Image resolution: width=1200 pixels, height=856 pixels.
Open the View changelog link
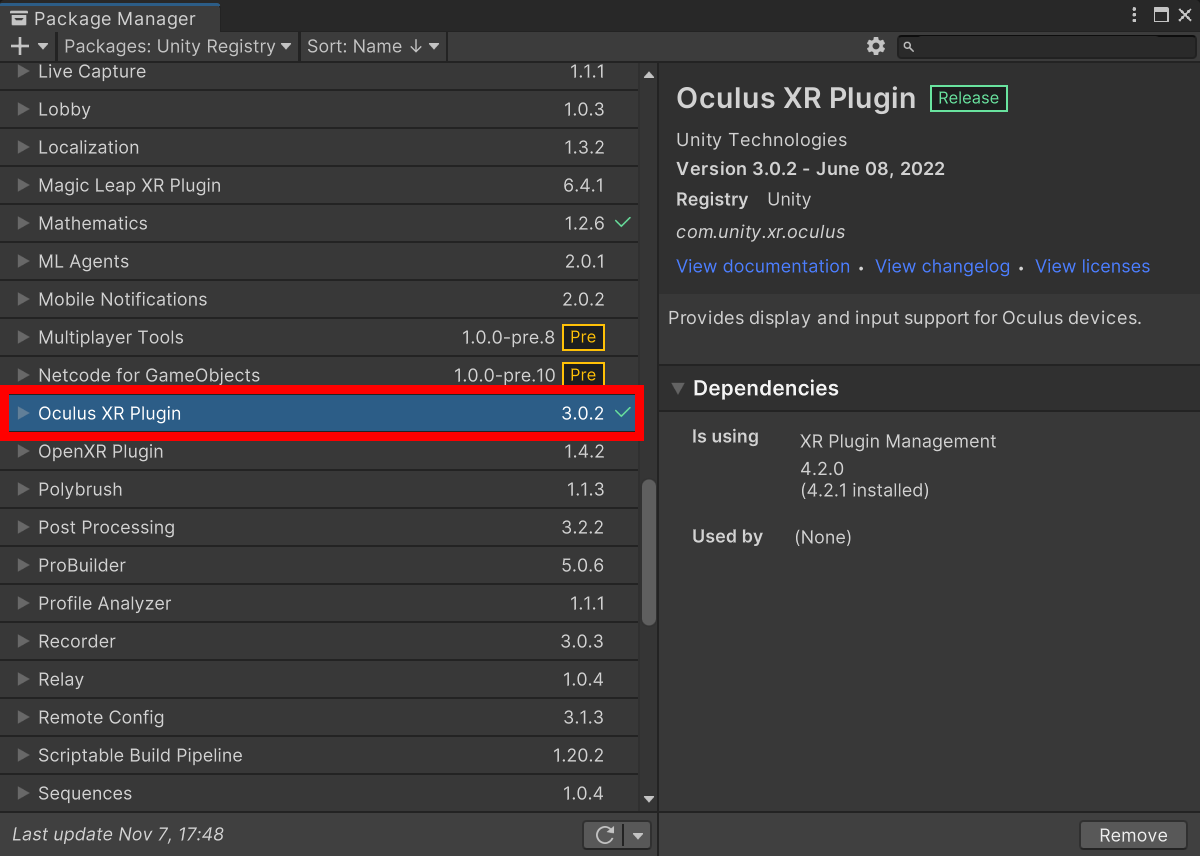tap(942, 266)
